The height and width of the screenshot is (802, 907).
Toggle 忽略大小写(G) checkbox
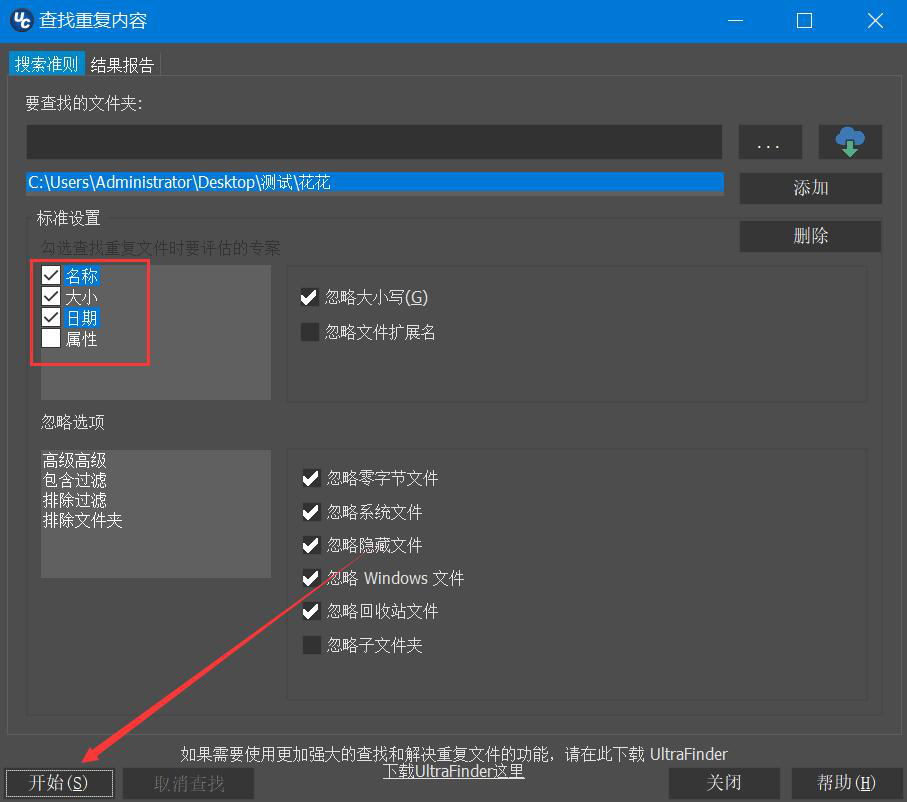tap(309, 297)
